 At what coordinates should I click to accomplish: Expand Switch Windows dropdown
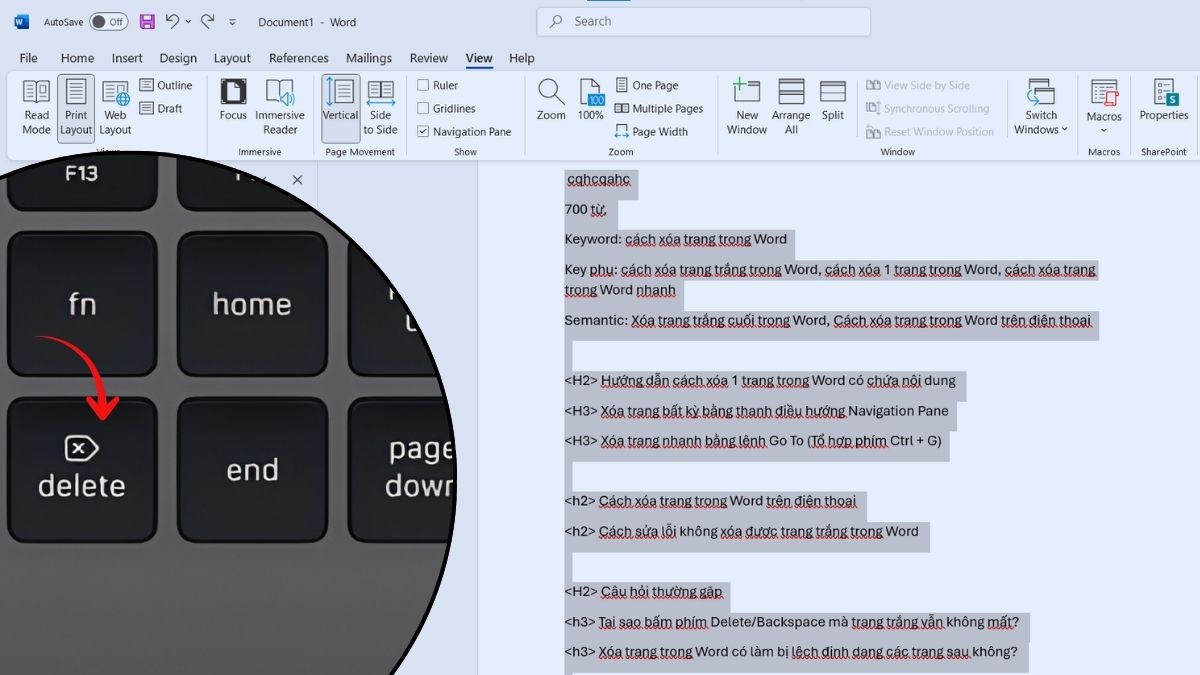[x=1041, y=108]
